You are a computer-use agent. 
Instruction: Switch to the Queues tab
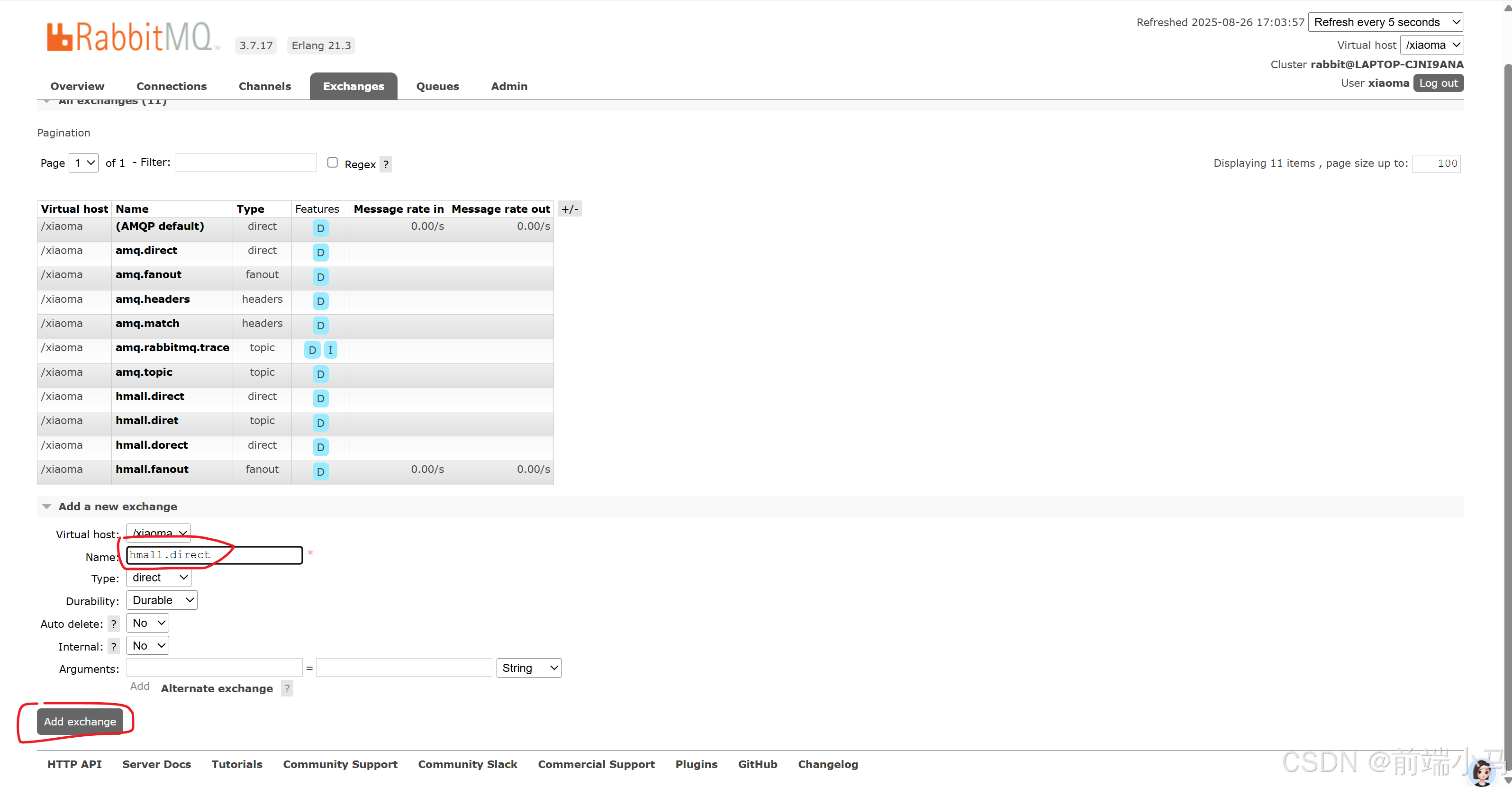coord(437,86)
